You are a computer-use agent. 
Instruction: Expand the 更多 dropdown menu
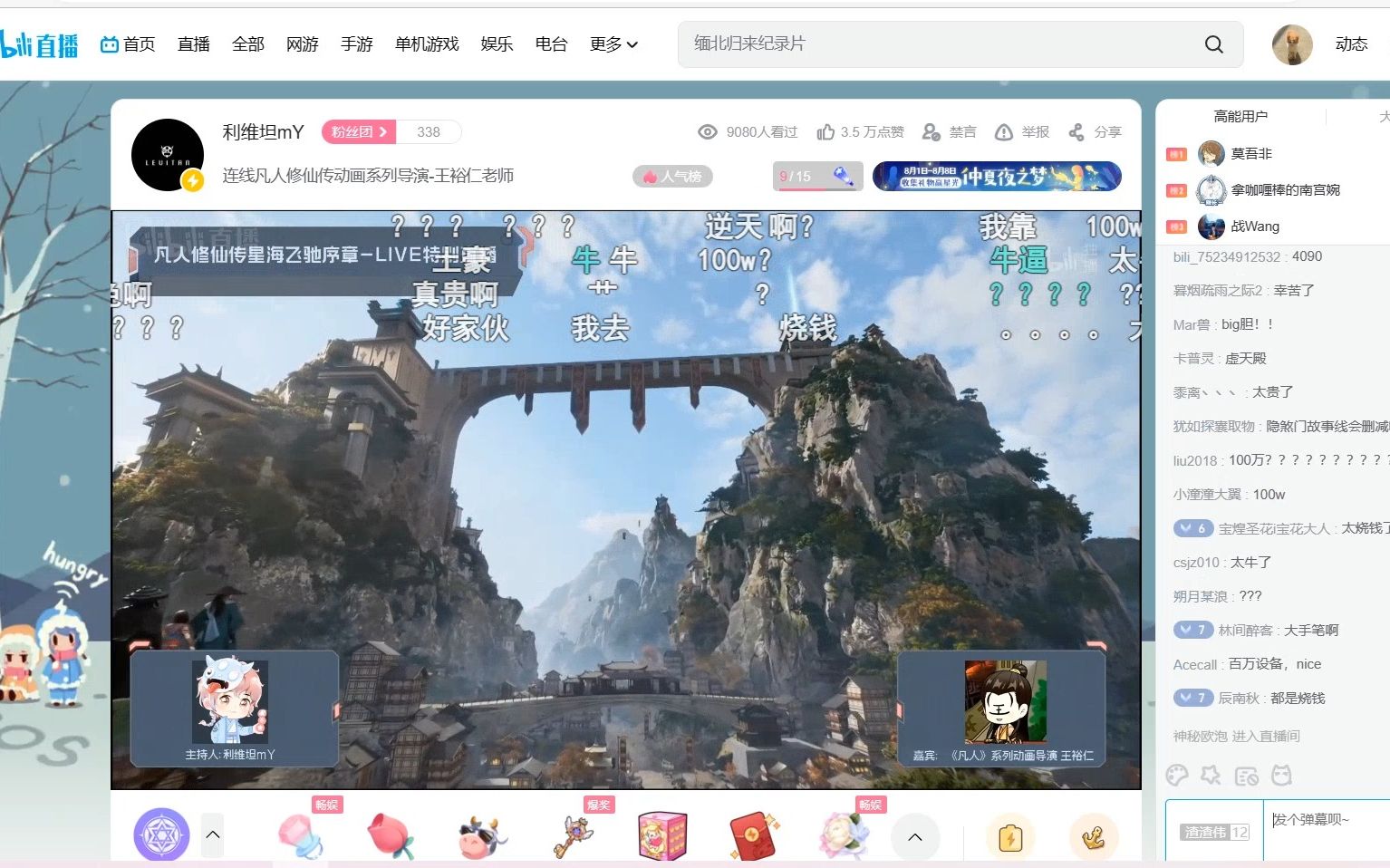coord(613,44)
